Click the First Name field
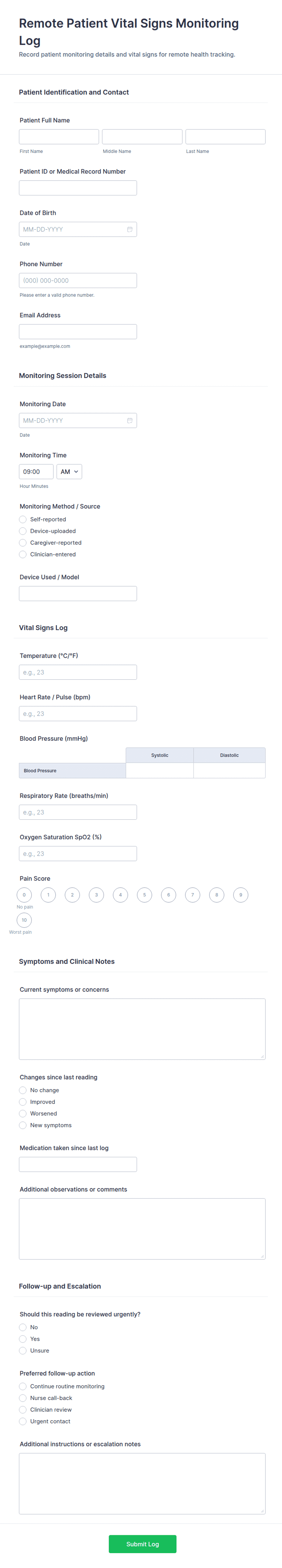 (x=59, y=136)
